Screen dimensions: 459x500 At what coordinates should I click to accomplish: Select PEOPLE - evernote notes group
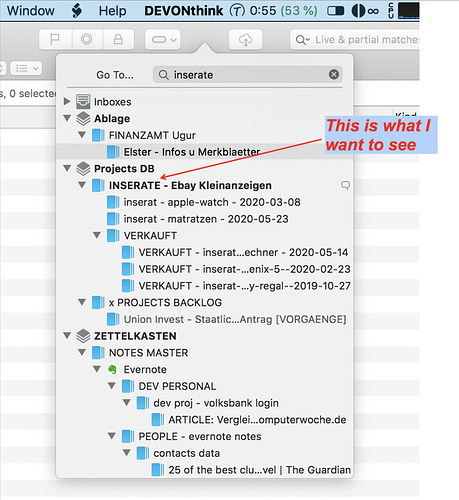coord(200,436)
